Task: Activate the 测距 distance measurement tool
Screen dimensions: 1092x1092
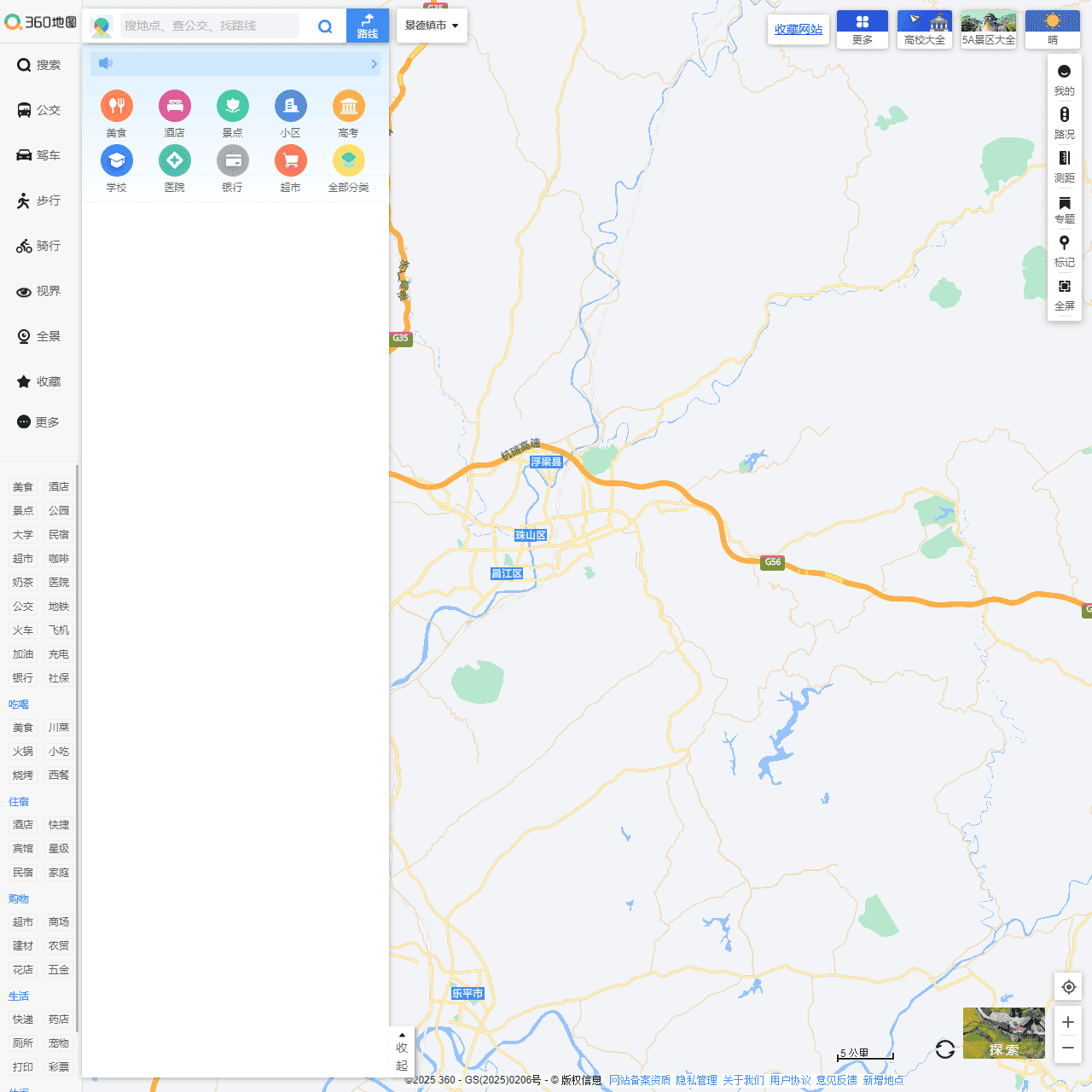Action: tap(1064, 165)
